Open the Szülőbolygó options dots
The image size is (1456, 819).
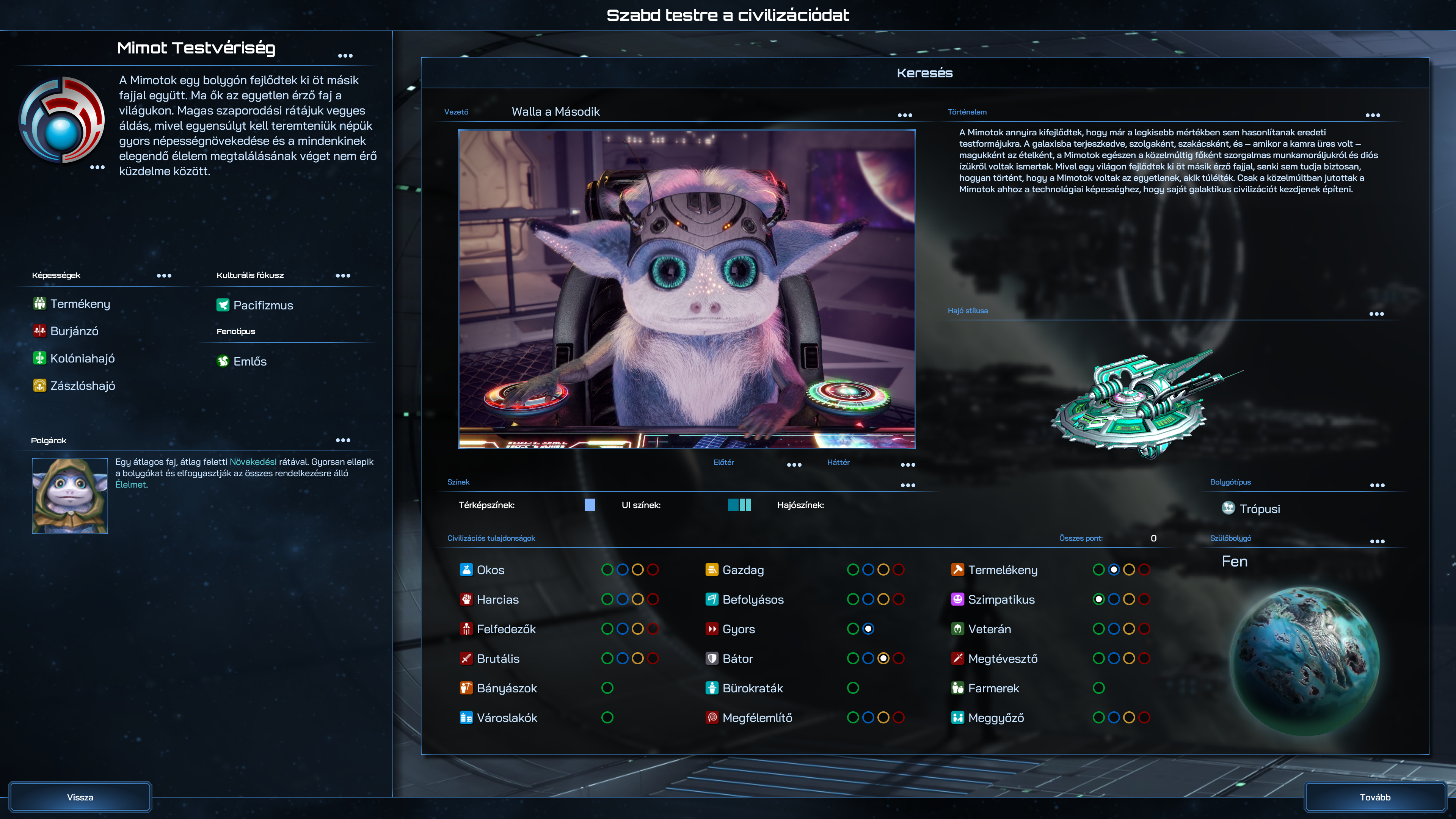[1377, 541]
